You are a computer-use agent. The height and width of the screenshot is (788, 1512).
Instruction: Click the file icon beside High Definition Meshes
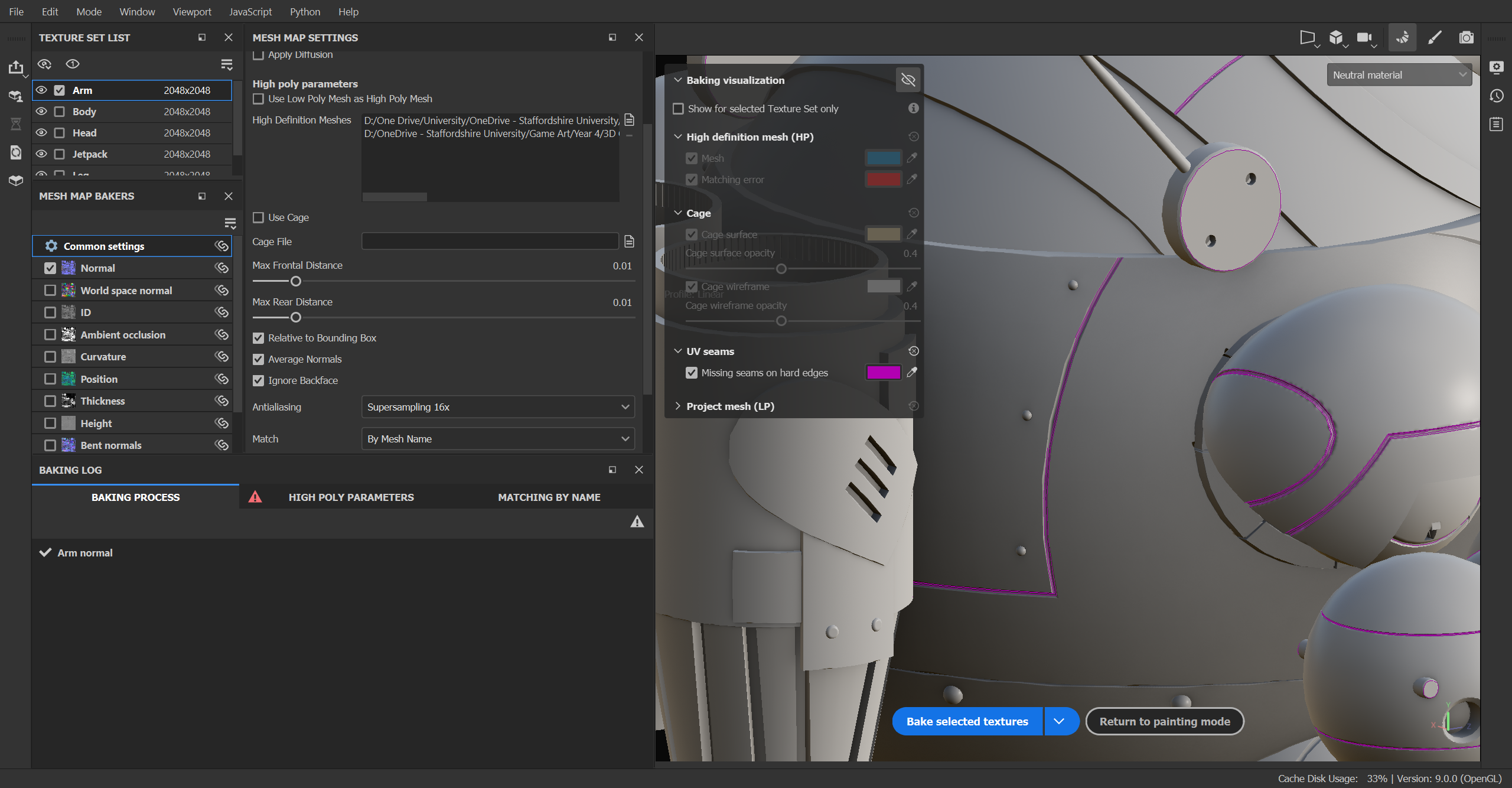point(629,120)
